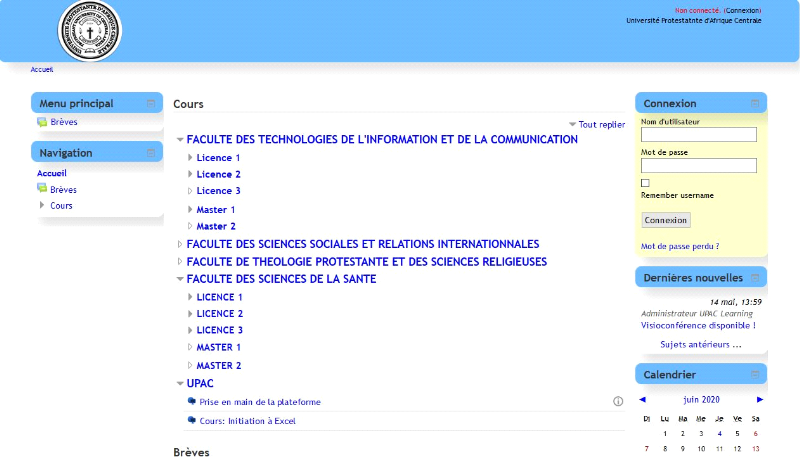Screen dimensions: 800x460
Task: Open LICENCE 3 under Santé faculty
Action: pos(220,330)
